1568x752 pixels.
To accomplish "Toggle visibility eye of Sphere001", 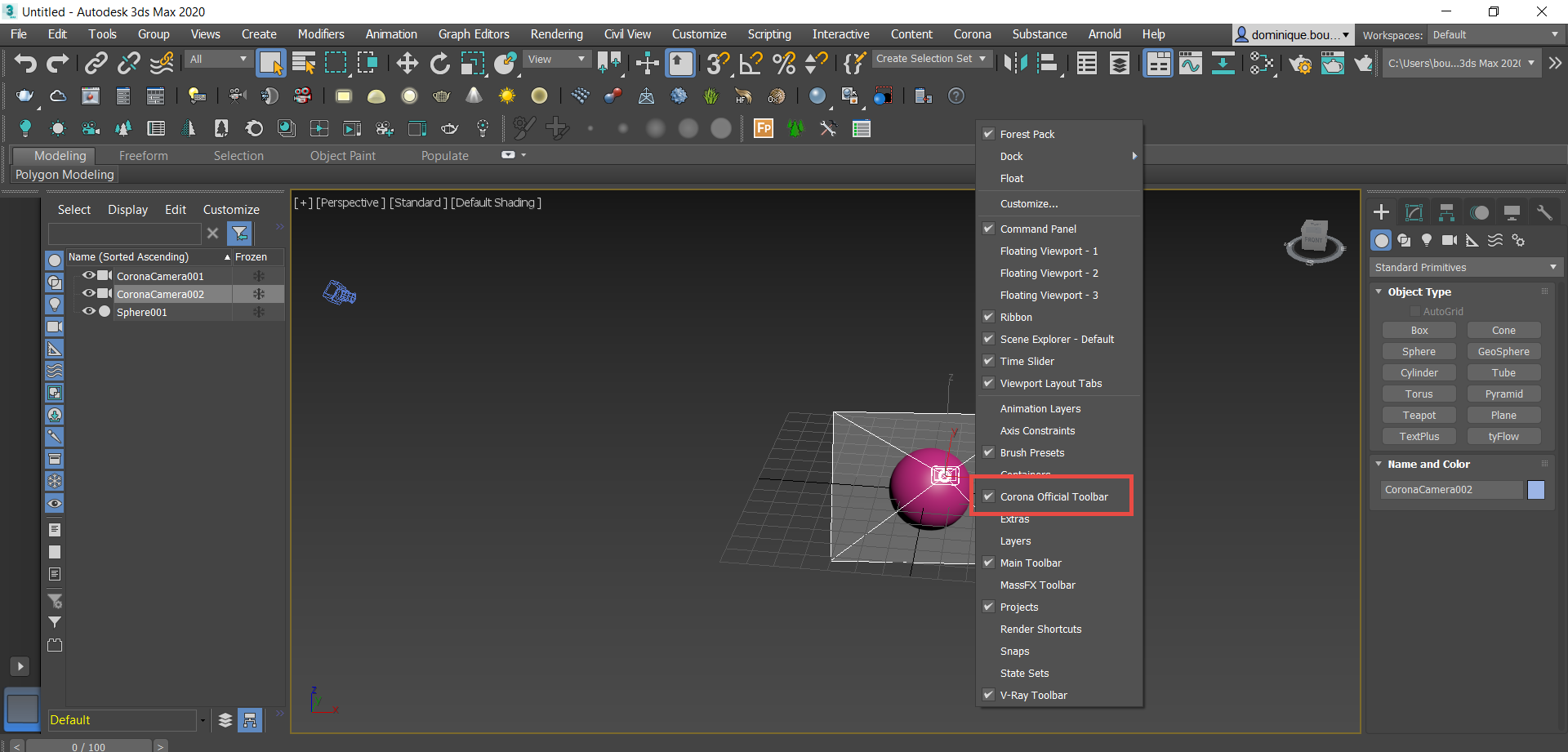I will 89,311.
